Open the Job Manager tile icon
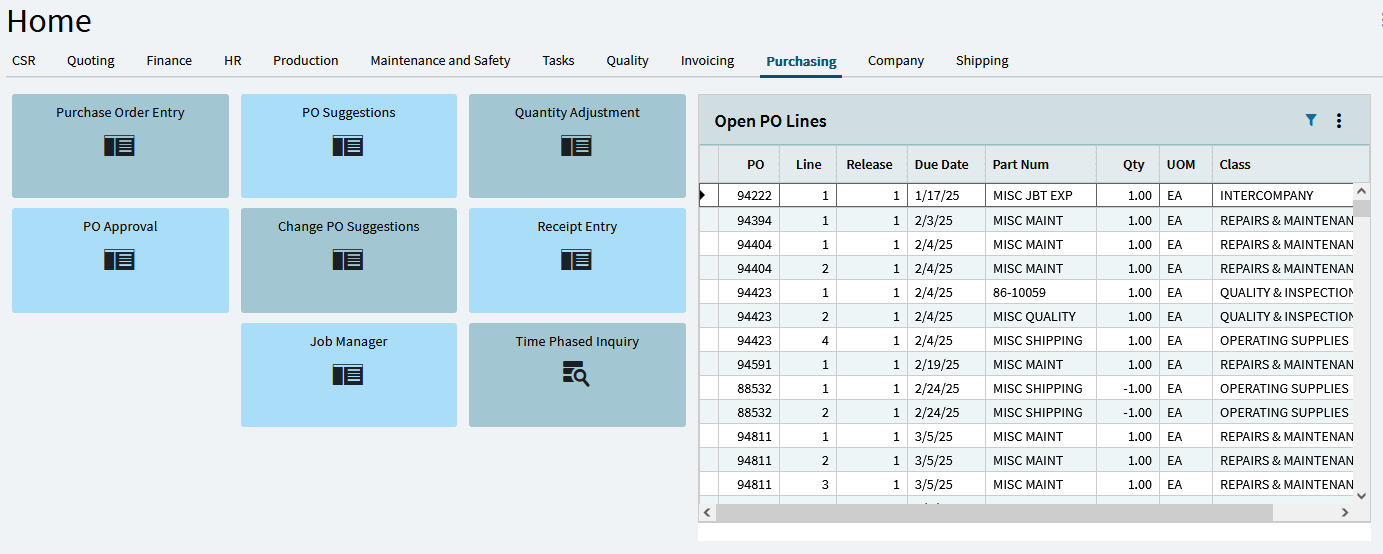 348,375
